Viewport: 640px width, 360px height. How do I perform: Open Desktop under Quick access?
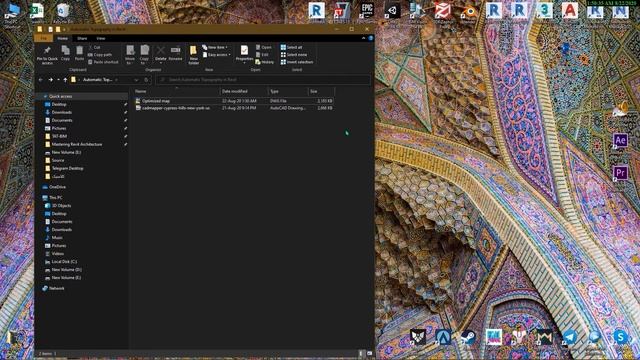point(59,104)
